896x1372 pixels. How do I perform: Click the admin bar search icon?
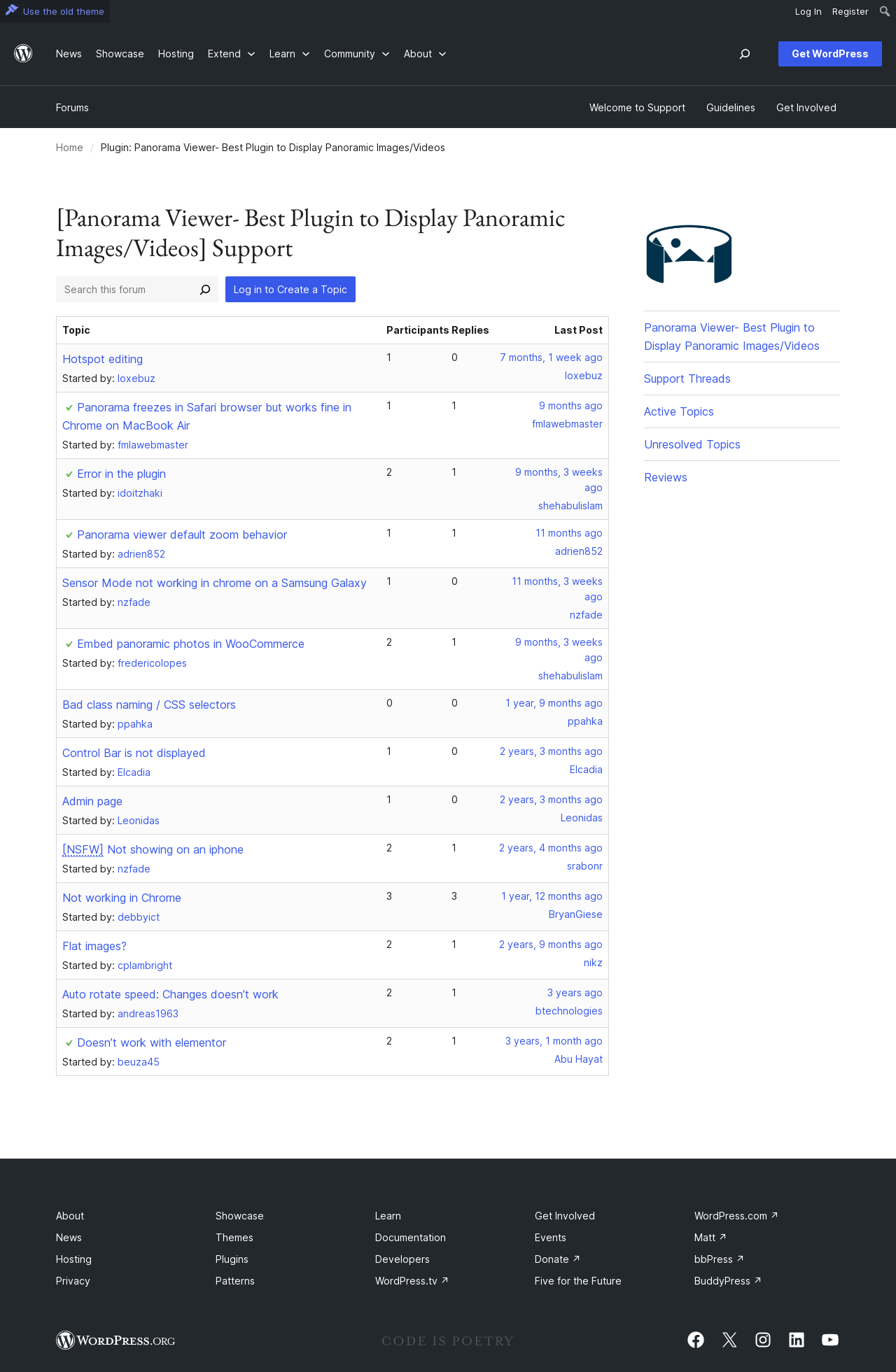885,11
